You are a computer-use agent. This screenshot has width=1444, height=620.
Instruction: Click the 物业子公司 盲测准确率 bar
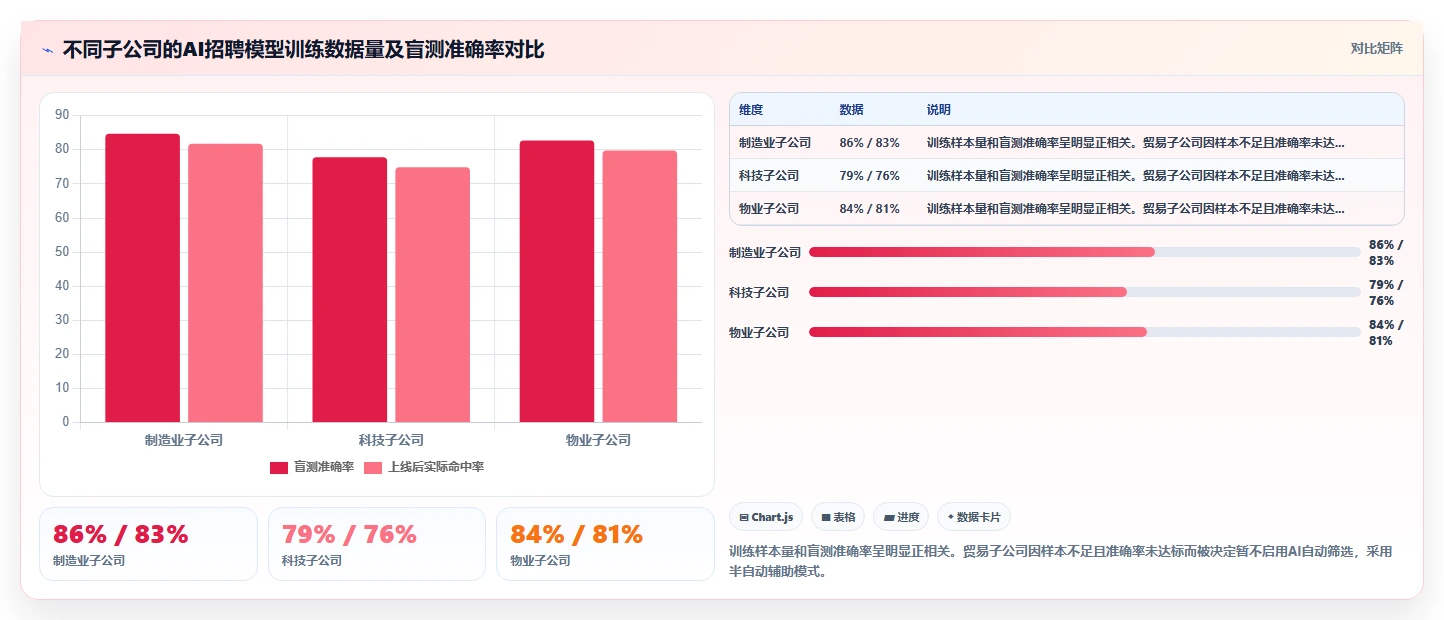(x=556, y=281)
